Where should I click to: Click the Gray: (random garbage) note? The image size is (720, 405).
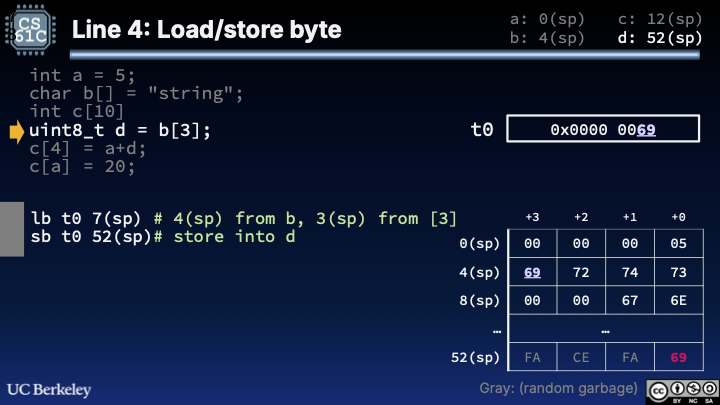[559, 388]
